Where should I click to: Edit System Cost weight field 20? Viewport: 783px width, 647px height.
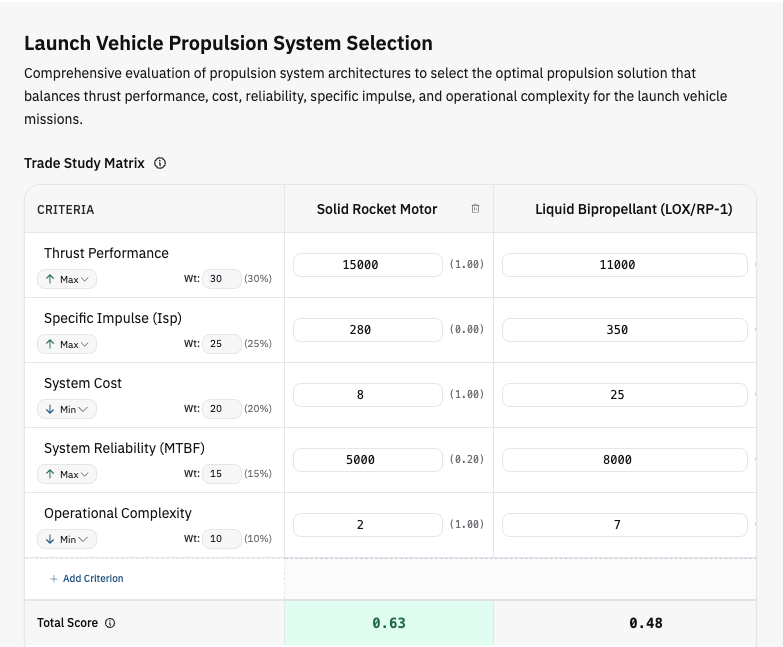[222, 408]
